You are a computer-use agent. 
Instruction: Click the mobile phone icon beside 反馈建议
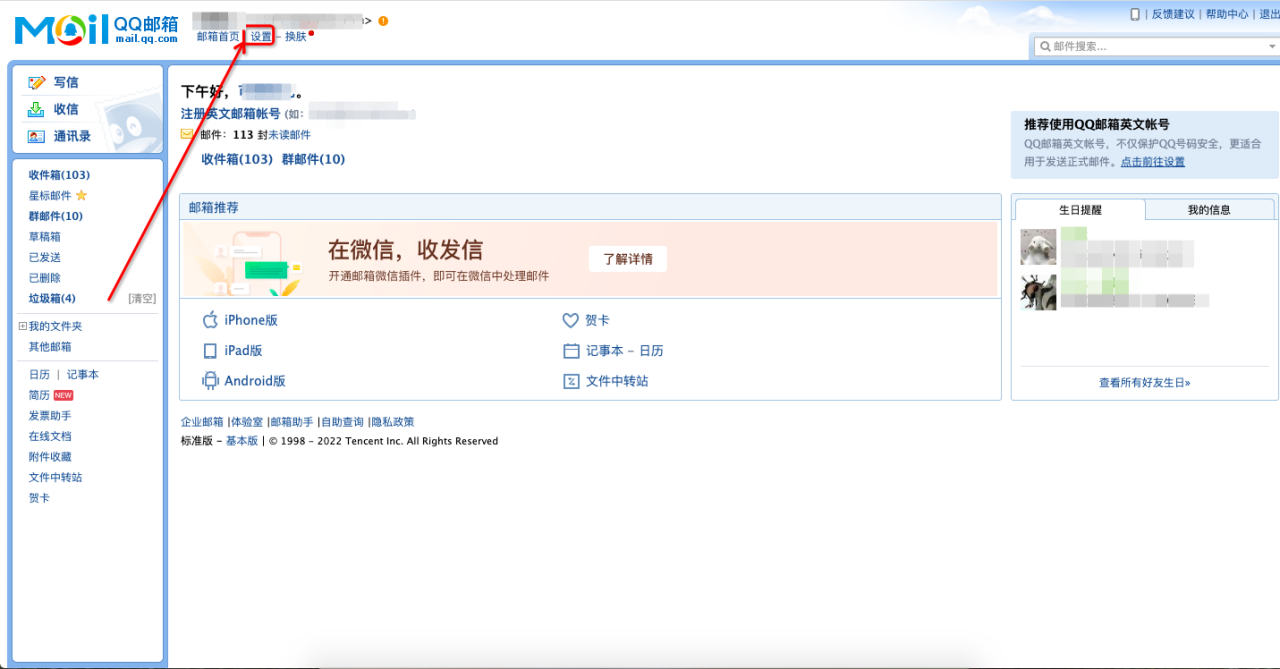pyautogui.click(x=1135, y=14)
